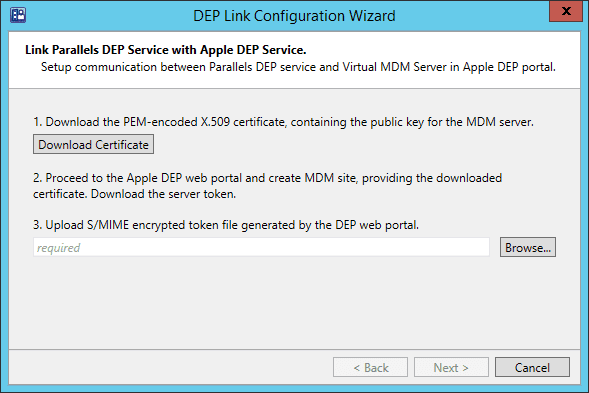This screenshot has height=393, width=589.
Task: Click blank footer space left of Back button
Action: click(x=169, y=367)
